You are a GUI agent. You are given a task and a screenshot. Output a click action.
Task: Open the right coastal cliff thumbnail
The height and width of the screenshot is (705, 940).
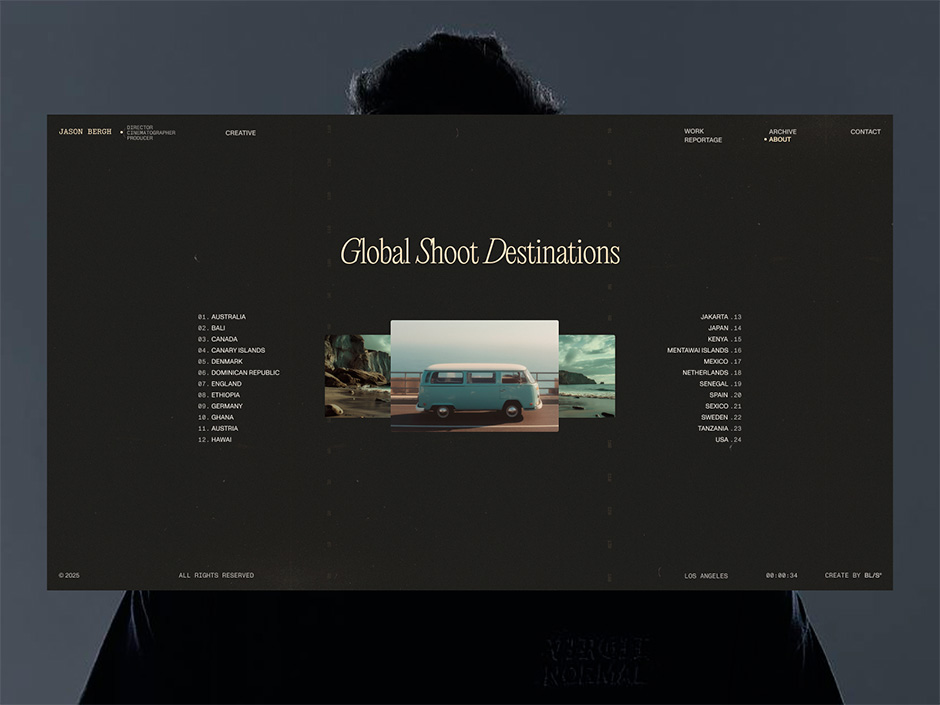click(587, 376)
